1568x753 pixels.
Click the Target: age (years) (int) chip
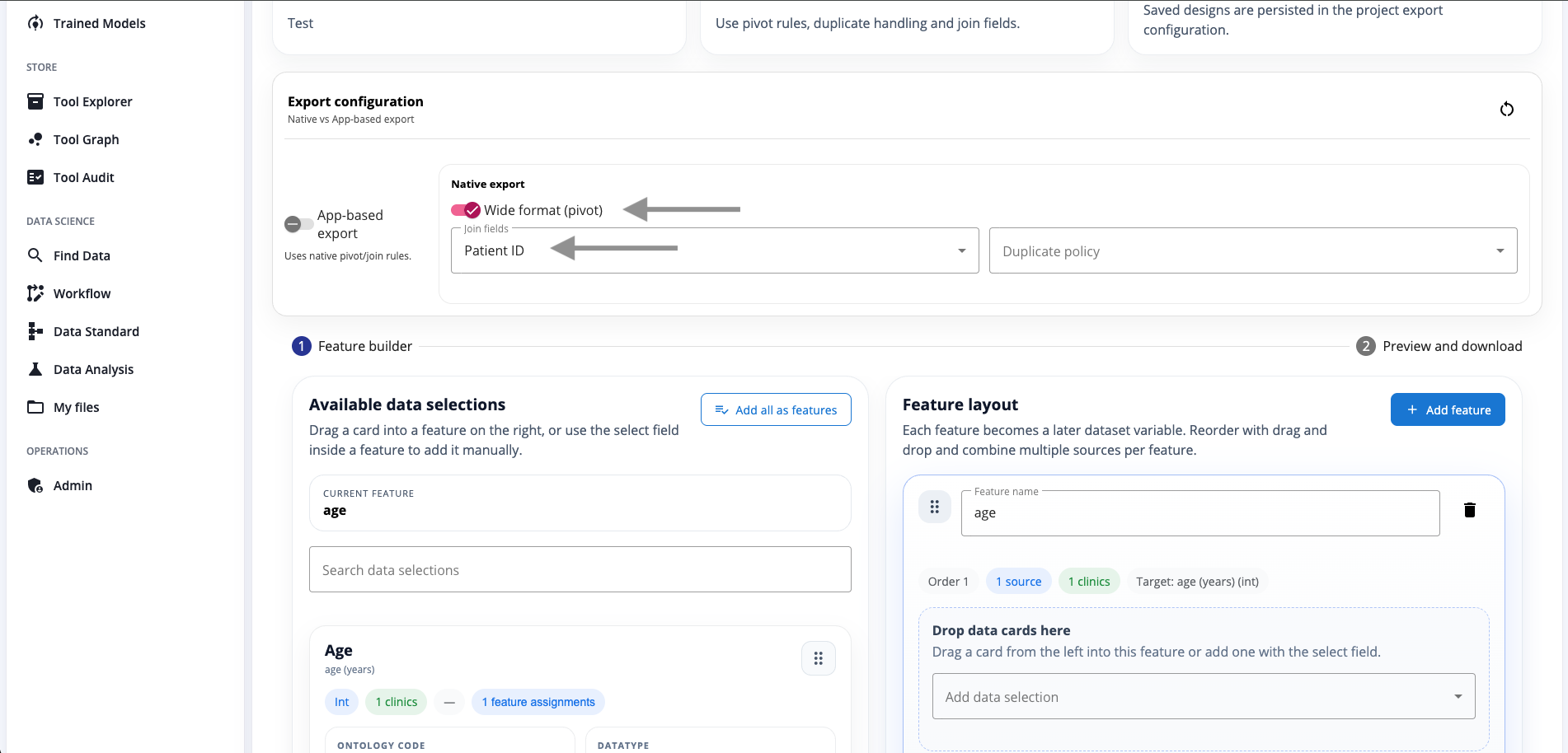click(x=1197, y=582)
